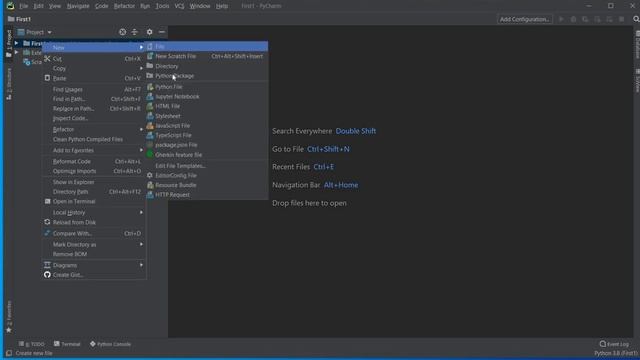
Task: Click the collapse all icon
Action: point(134,32)
